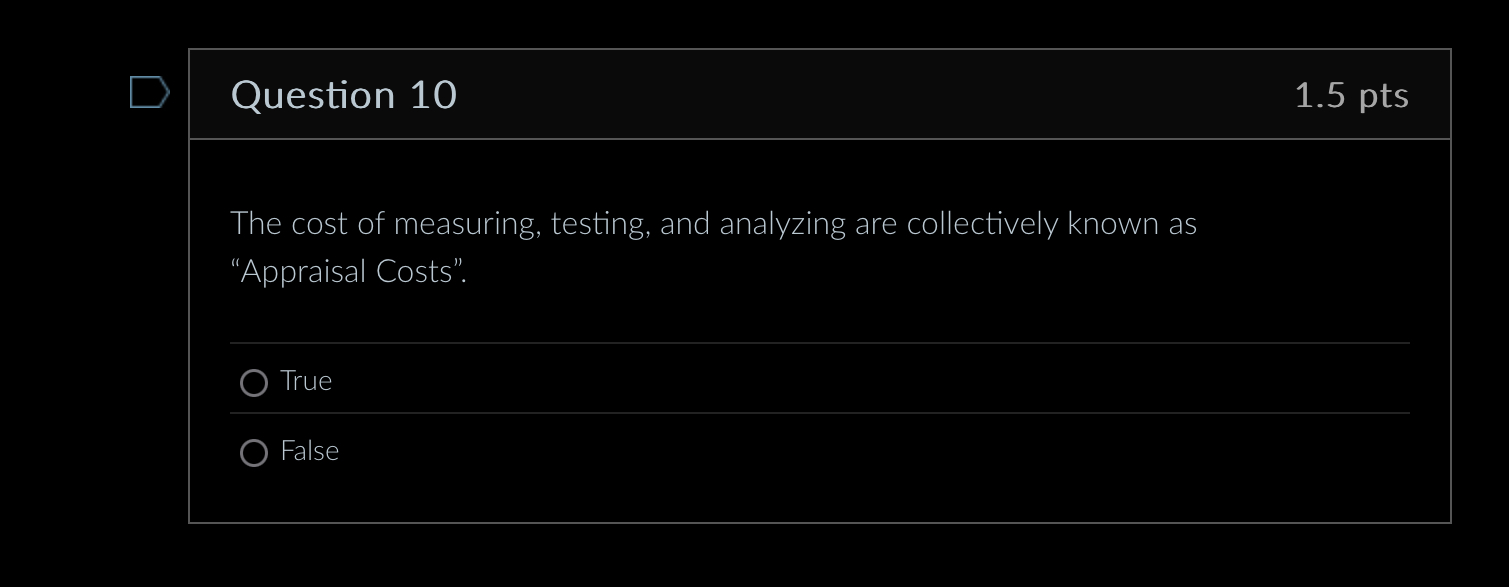Click the word False next to its radio
The width and height of the screenshot is (1509, 587).
(308, 451)
